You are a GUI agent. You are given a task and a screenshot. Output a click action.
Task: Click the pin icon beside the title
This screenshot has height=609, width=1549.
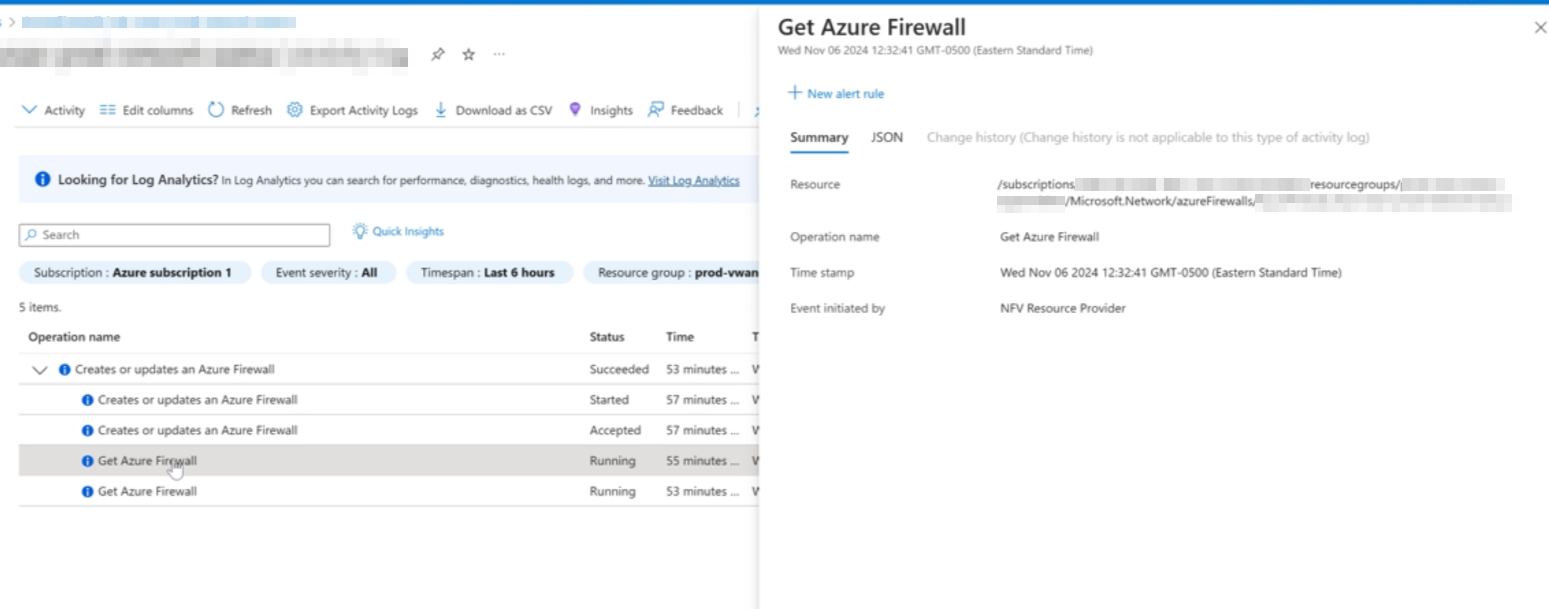437,55
